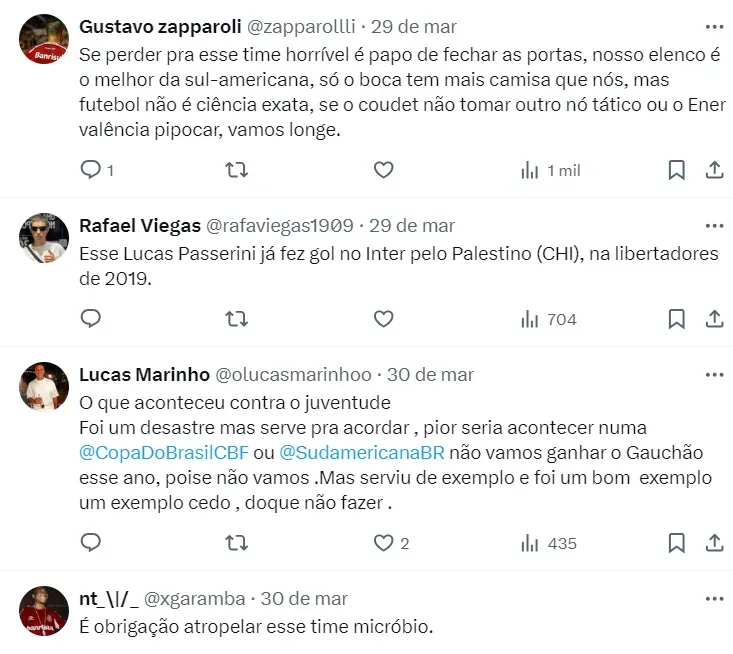View analytics showing 1 mil views
This screenshot has height=654, width=733.
(550, 170)
